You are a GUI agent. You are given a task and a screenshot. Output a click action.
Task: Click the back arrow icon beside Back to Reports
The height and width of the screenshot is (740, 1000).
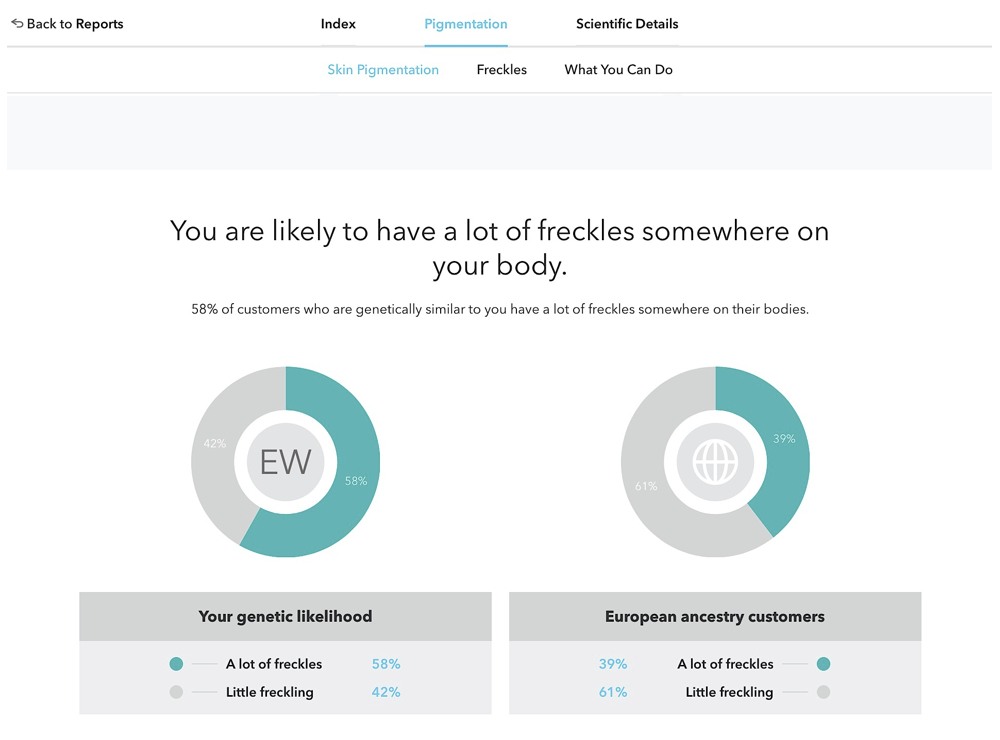coord(17,24)
